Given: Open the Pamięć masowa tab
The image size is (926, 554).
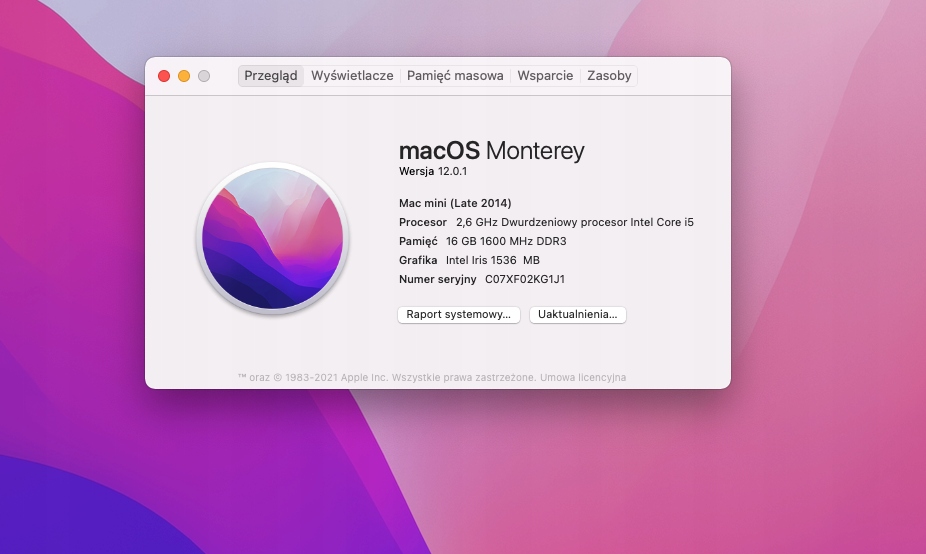Looking at the screenshot, I should pyautogui.click(x=455, y=76).
